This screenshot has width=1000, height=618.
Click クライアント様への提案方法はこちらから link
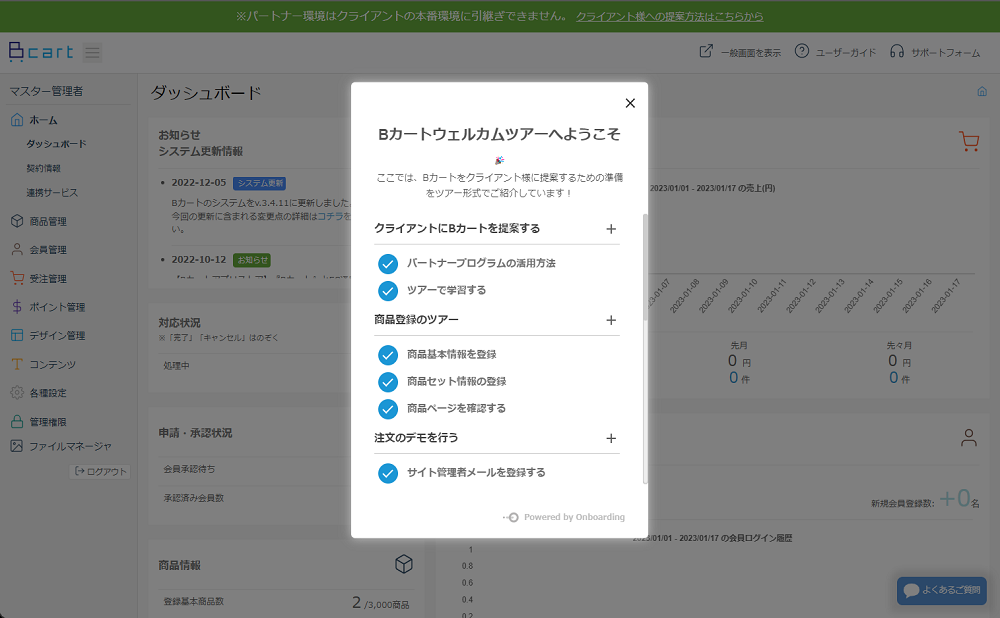point(670,16)
